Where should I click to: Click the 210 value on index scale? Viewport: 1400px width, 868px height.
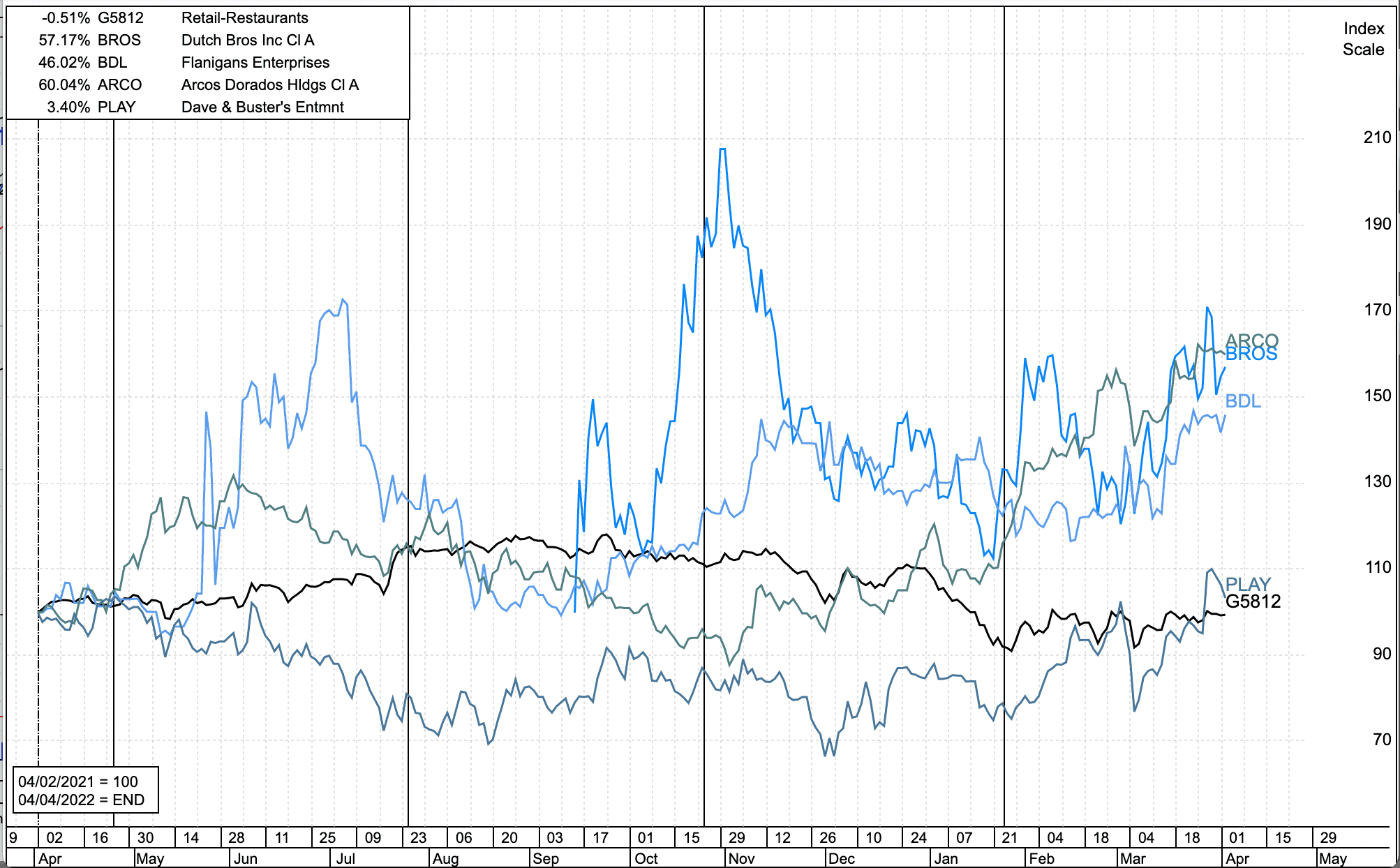point(1376,137)
